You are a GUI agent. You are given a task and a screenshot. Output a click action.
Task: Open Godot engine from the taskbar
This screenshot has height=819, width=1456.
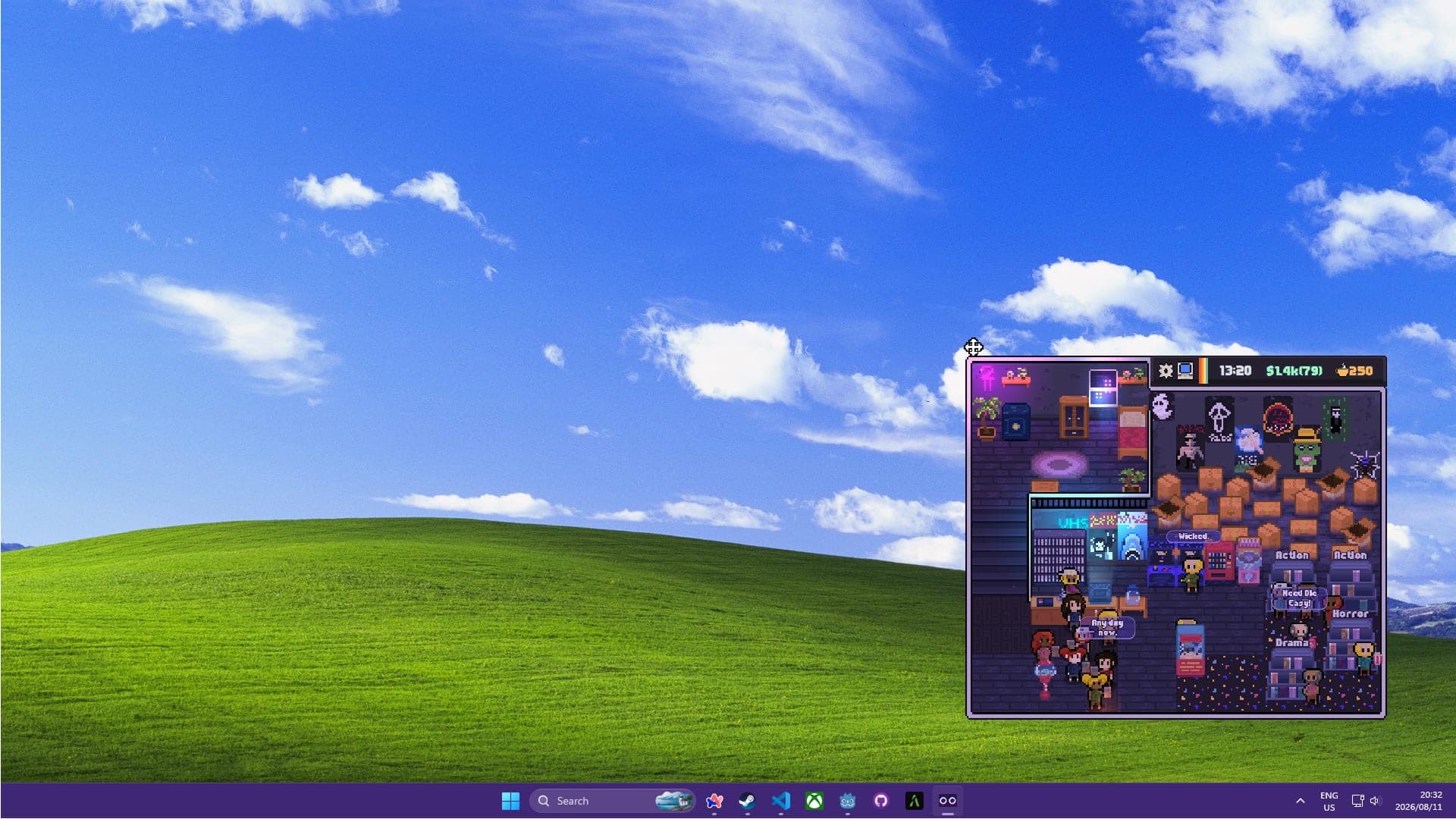(x=848, y=801)
